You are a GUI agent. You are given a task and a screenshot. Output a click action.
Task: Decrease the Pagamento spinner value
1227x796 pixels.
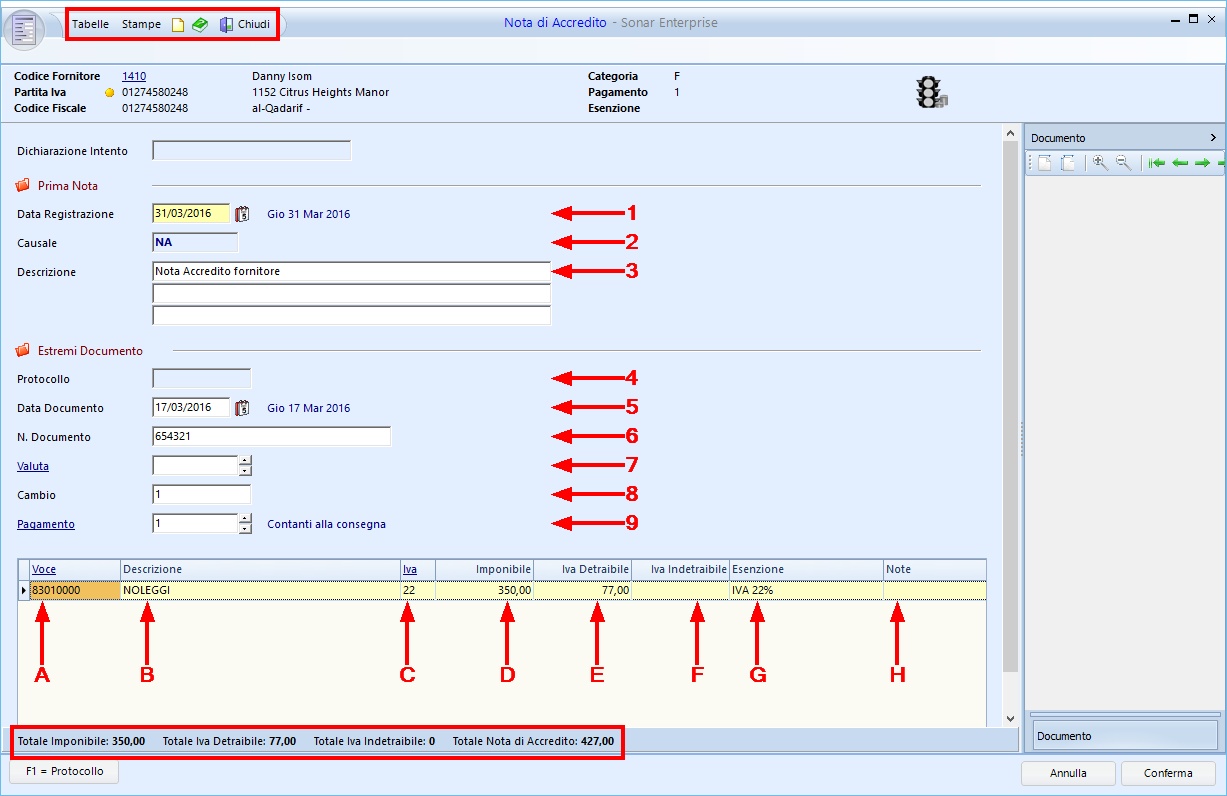pyautogui.click(x=245, y=529)
